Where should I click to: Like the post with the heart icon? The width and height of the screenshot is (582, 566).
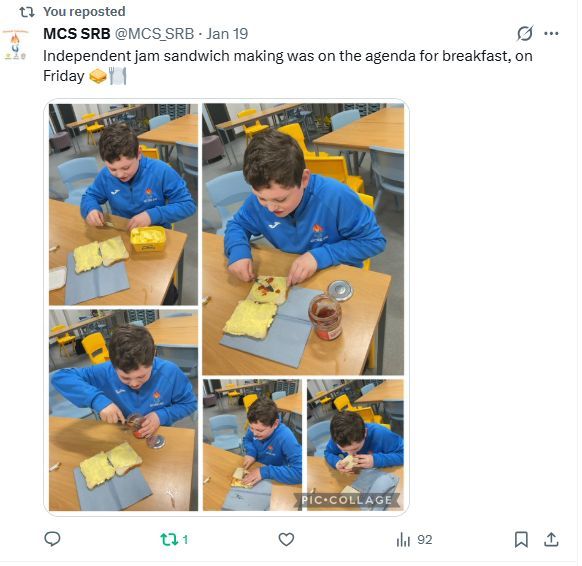[x=286, y=539]
